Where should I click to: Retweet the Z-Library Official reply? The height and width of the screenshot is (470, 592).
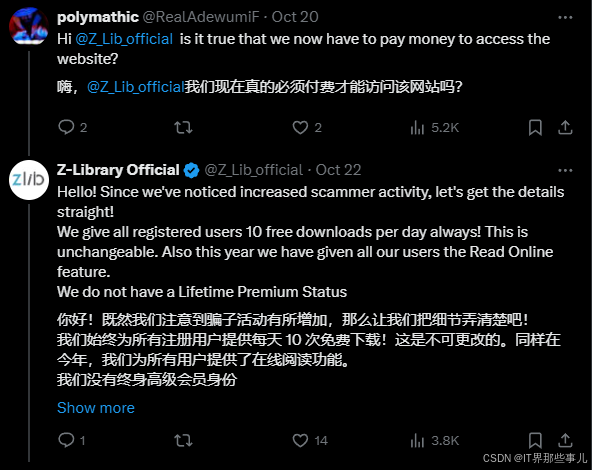tap(183, 440)
